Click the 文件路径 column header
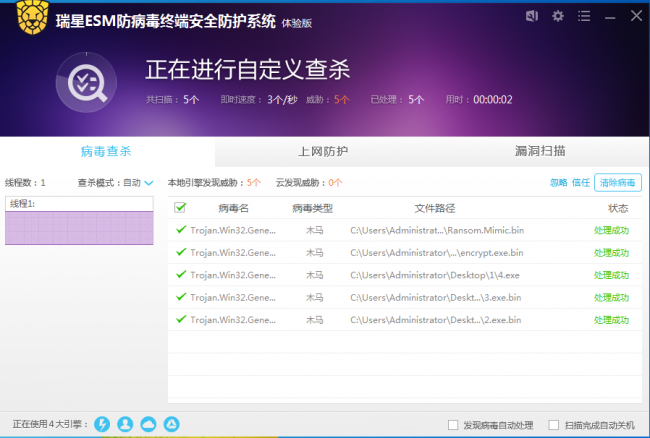The image size is (650, 438). 435,208
